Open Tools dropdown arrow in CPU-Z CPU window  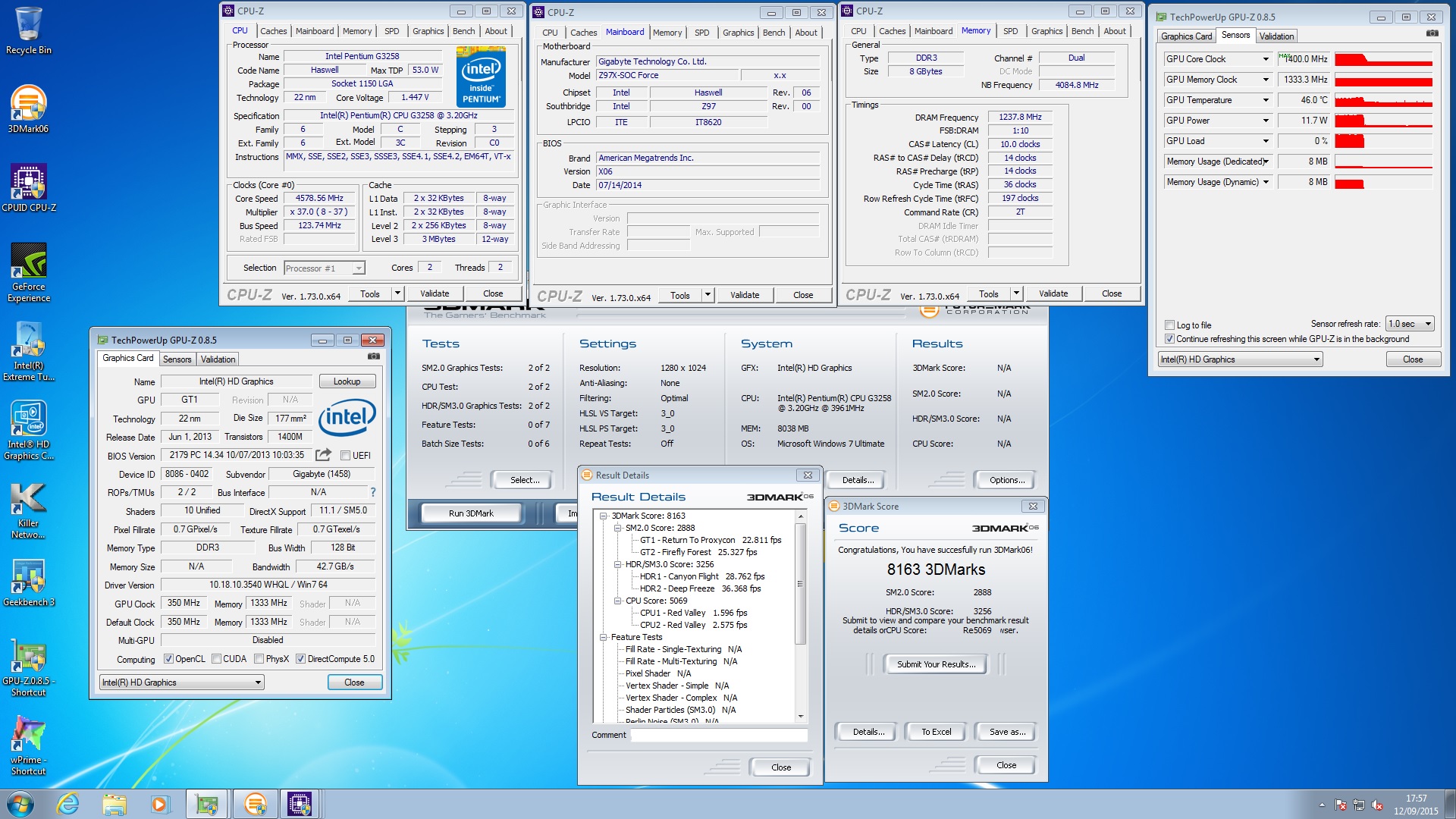(397, 293)
